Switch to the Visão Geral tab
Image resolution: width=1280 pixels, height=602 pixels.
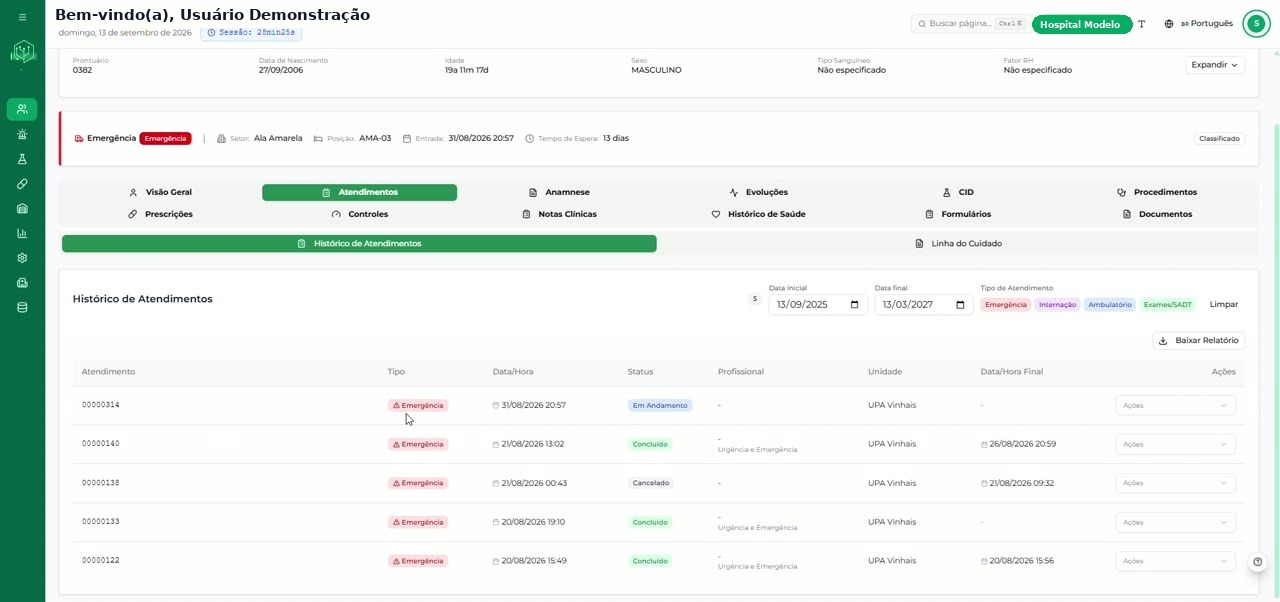click(x=160, y=192)
